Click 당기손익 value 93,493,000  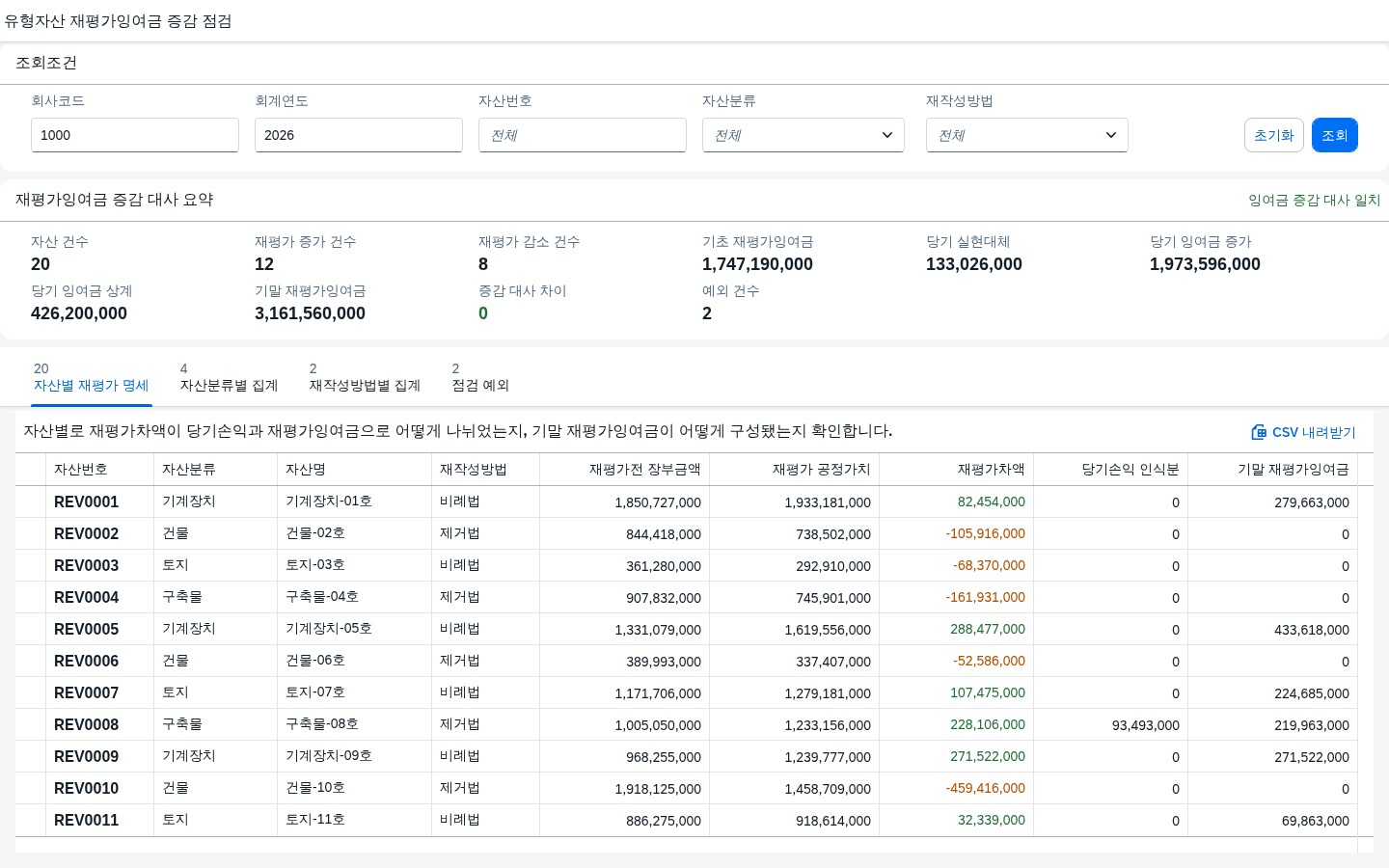(1146, 725)
